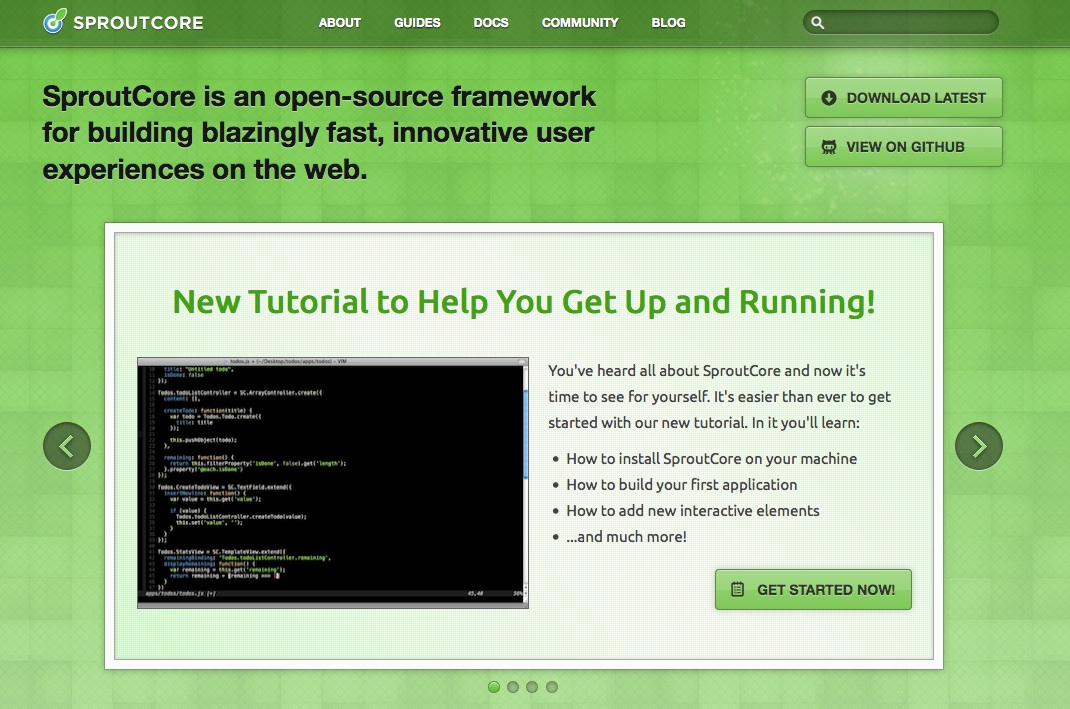Jump to the third slide dot
This screenshot has height=709, width=1070.
point(532,687)
